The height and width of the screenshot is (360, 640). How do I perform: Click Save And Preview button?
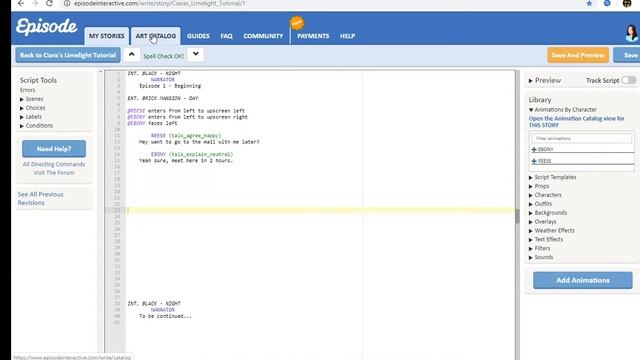pos(578,55)
